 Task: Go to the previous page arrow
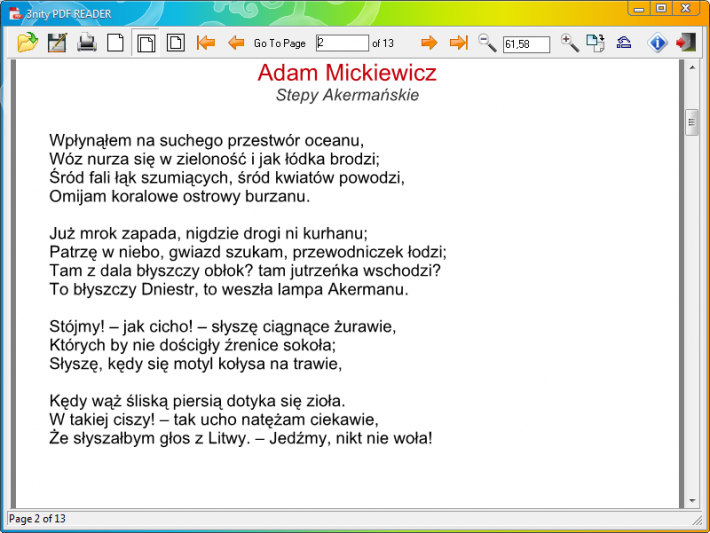236,43
